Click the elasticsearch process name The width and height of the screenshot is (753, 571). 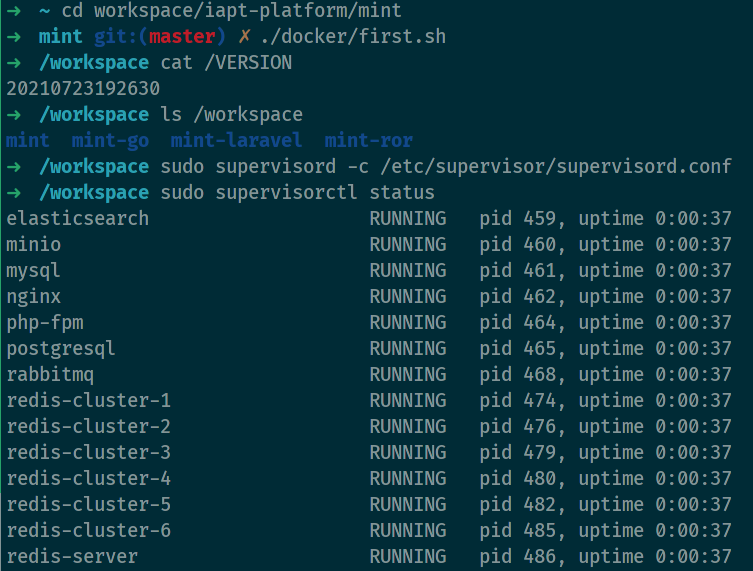pos(77,219)
